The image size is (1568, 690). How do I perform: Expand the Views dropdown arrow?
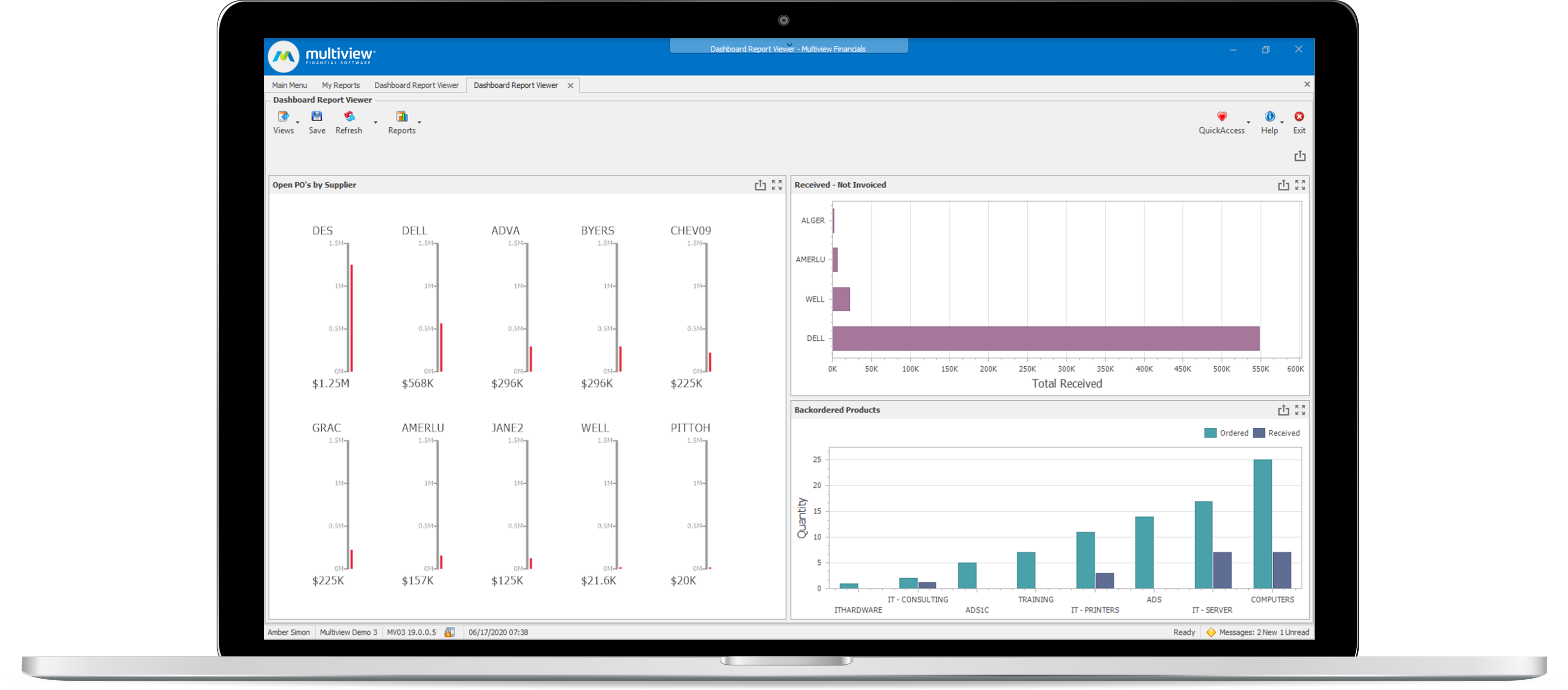pos(298,123)
